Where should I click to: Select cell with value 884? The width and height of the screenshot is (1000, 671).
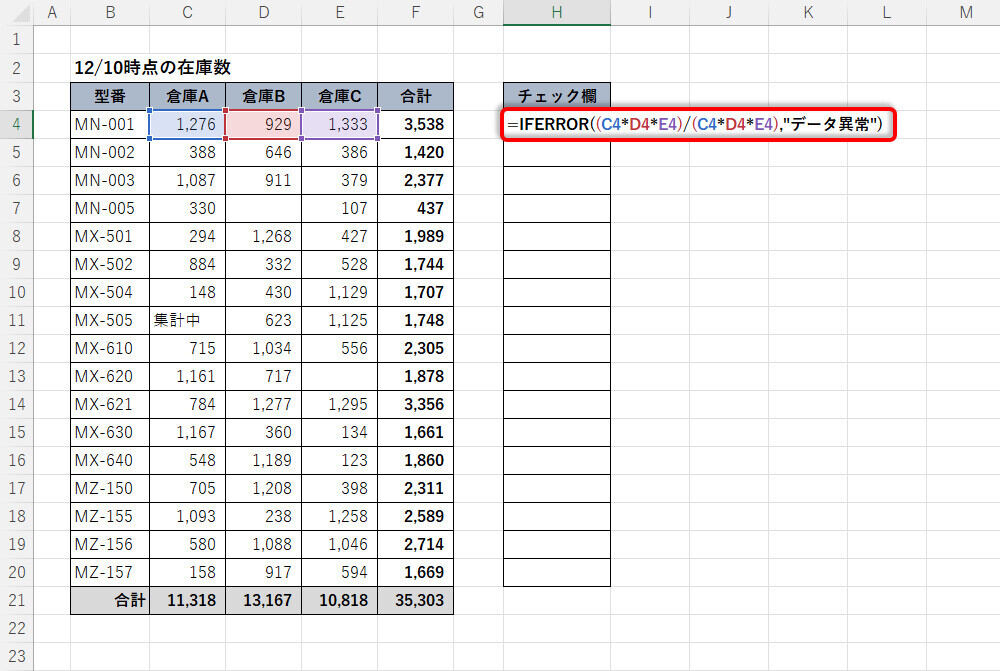click(188, 265)
